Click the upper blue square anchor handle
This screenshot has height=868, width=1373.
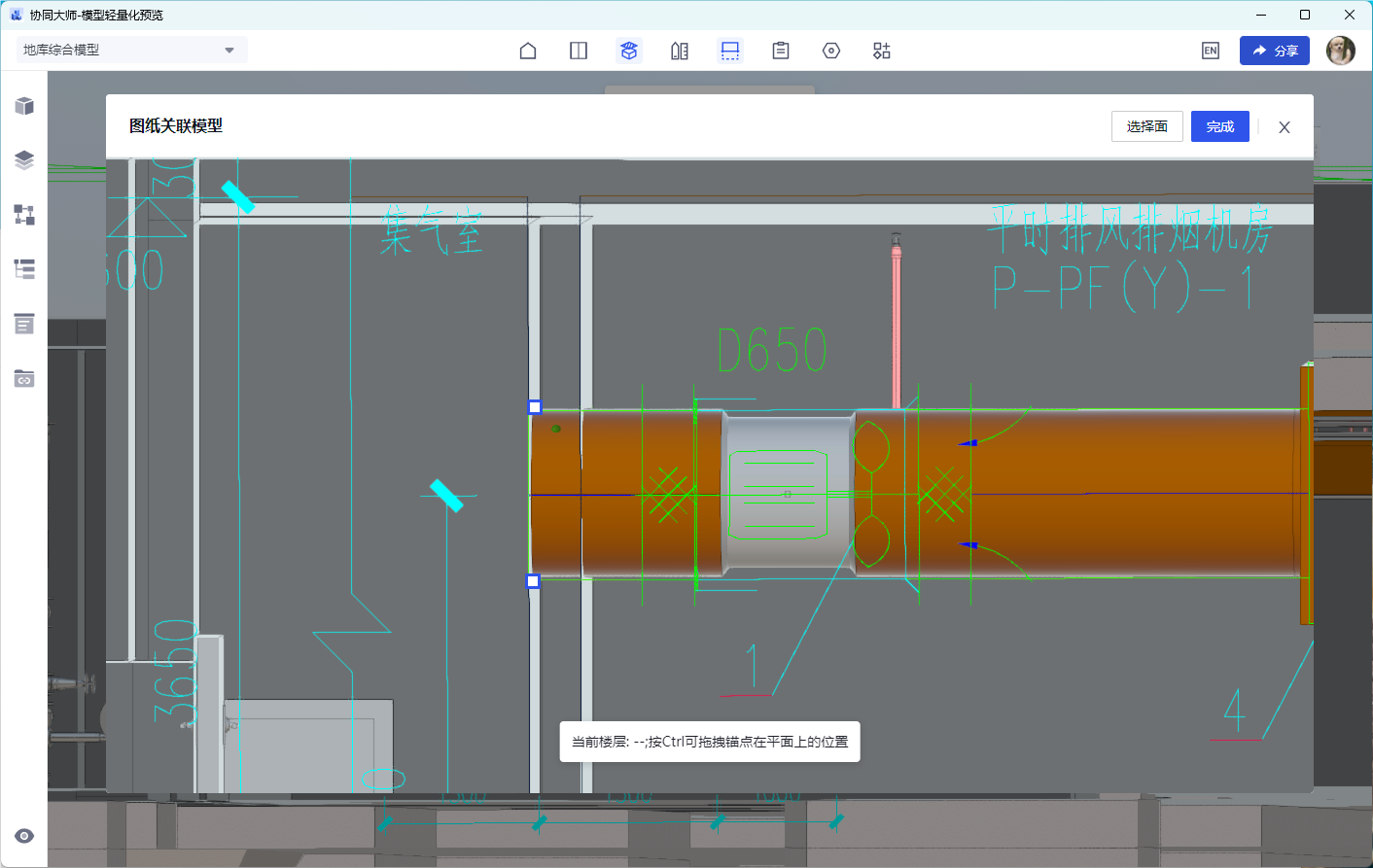534,407
